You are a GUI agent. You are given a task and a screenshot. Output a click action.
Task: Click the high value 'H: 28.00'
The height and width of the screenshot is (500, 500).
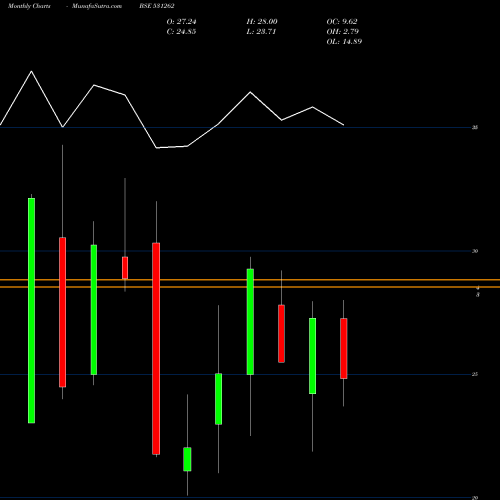click(262, 22)
